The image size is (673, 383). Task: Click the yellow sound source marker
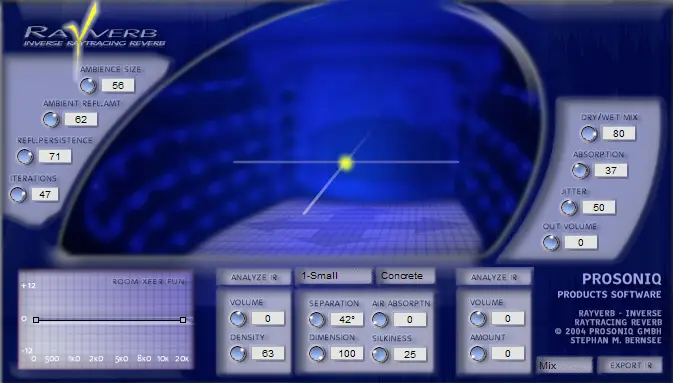pos(346,163)
